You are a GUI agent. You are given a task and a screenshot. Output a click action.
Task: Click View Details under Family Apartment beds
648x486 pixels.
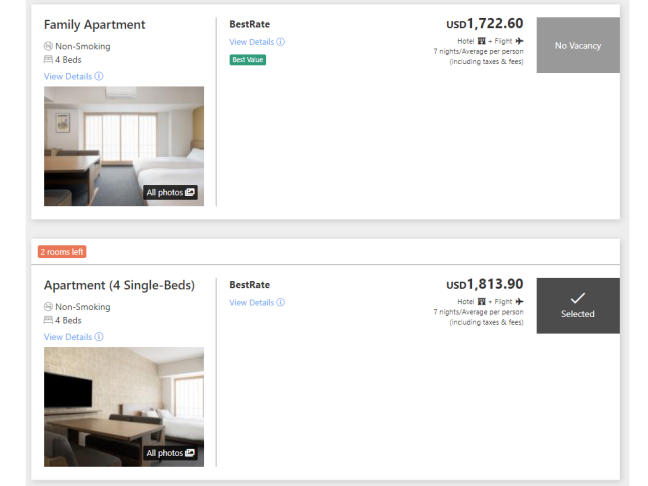[x=74, y=76]
